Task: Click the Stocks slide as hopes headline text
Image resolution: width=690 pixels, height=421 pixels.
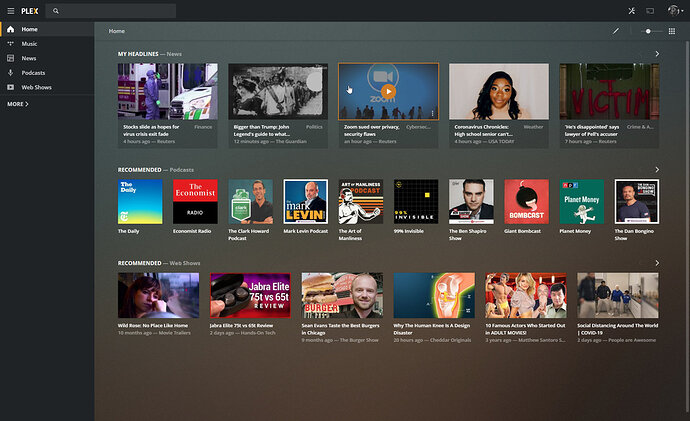Action: coord(151,130)
